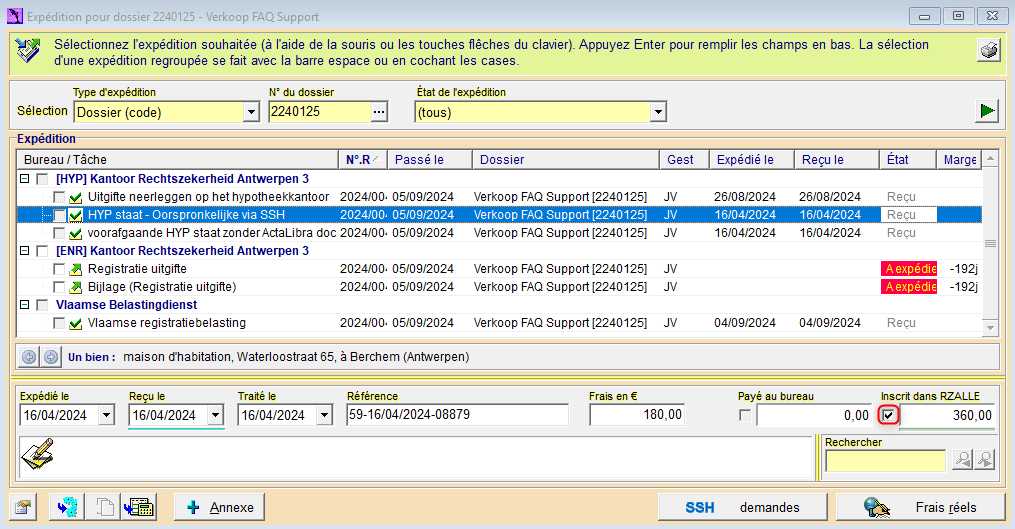Click status icon of Registratie uitgifte row
1015x529 pixels.
pyautogui.click(x=76, y=269)
